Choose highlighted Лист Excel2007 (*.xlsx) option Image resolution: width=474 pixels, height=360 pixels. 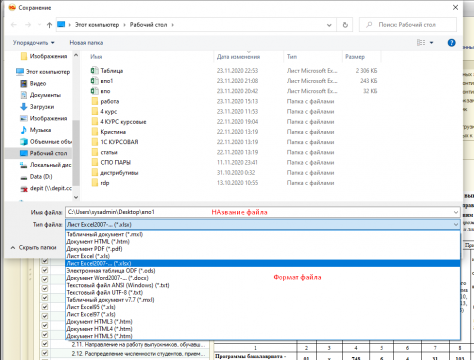pyautogui.click(x=263, y=263)
